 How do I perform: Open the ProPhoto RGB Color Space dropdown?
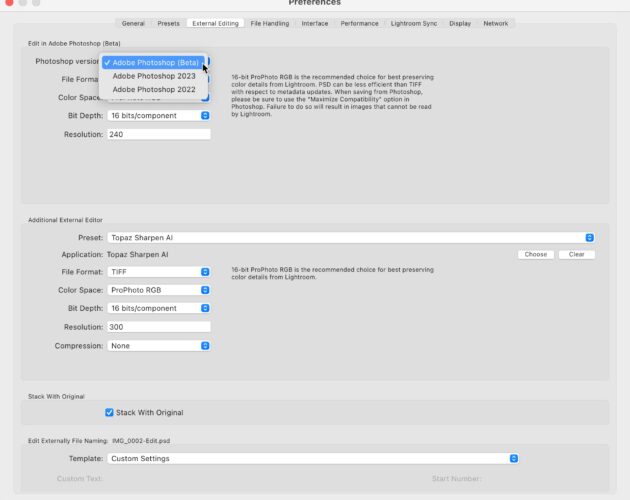[159, 290]
